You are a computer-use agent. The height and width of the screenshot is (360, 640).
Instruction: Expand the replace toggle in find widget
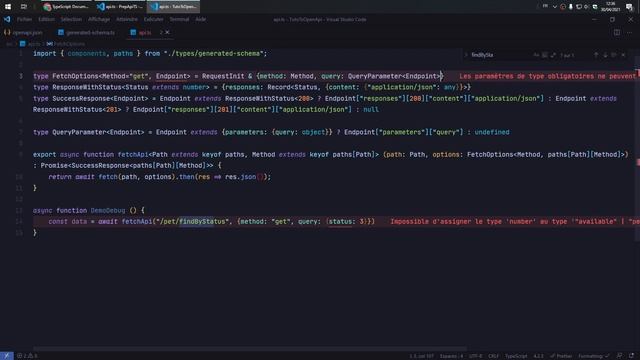point(466,55)
